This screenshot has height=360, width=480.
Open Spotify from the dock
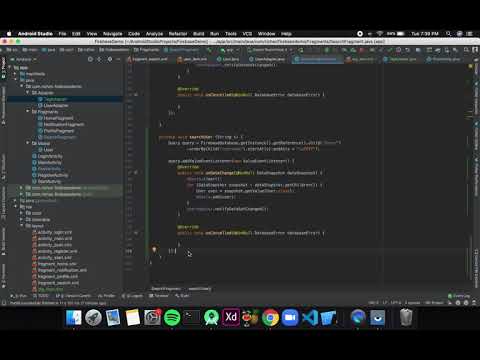[x=172, y=317]
